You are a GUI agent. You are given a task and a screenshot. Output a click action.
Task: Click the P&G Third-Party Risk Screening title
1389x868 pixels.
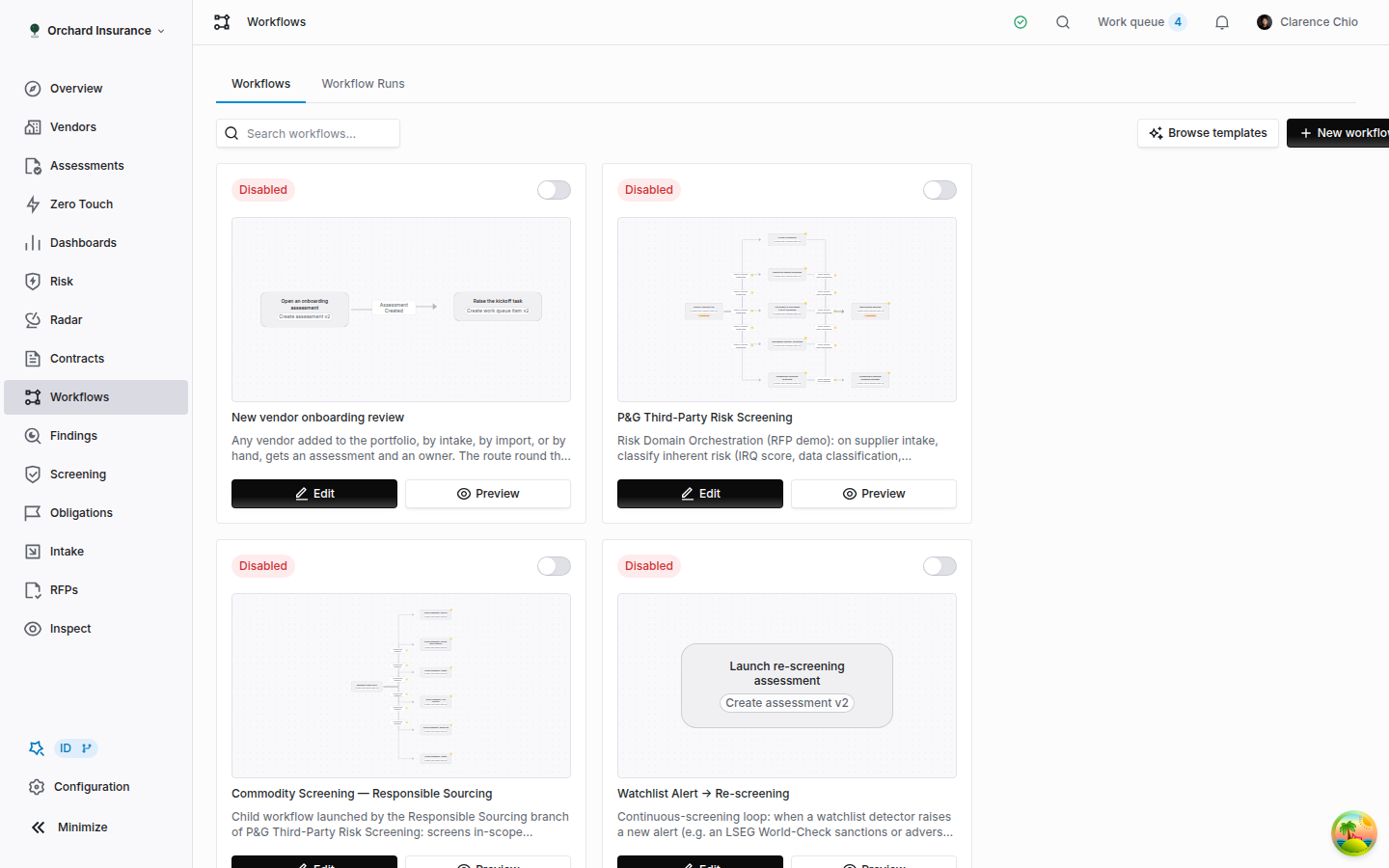(705, 418)
